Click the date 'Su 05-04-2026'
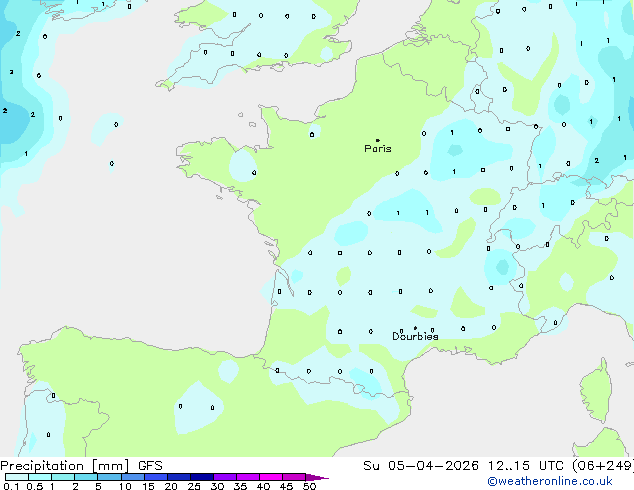Image resolution: width=634 pixels, height=490 pixels. click(421, 466)
